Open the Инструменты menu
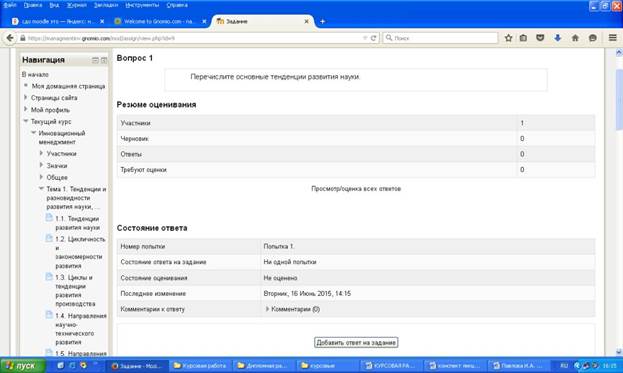This screenshot has width=623, height=373. coord(142,5)
